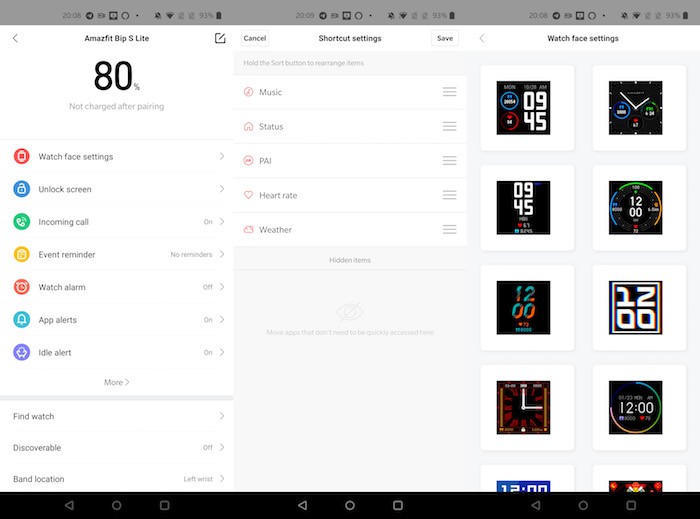This screenshot has width=700, height=519.
Task: Tap Android recents button under Watch face settings
Action: coord(631,505)
